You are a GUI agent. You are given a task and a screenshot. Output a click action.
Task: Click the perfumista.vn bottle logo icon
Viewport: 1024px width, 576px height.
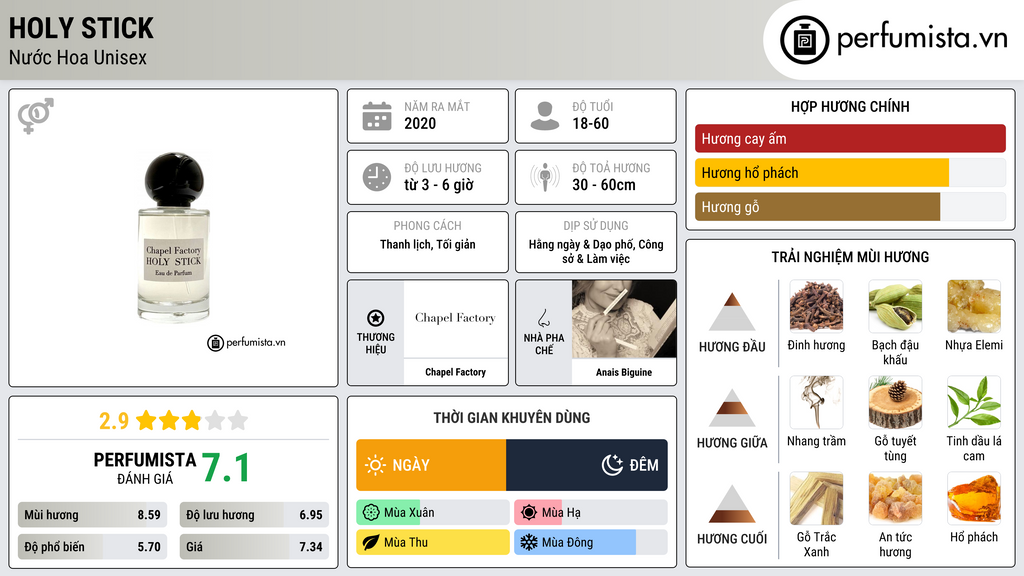804,40
